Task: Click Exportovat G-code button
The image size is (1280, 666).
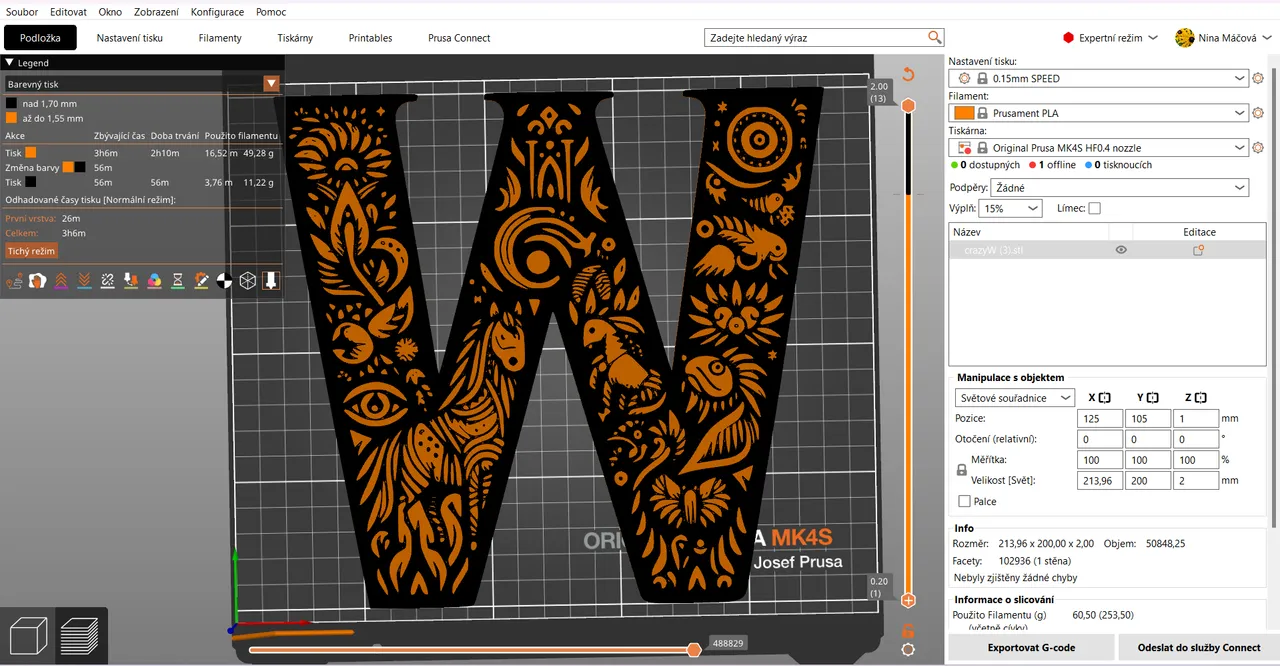Action: (x=1031, y=648)
